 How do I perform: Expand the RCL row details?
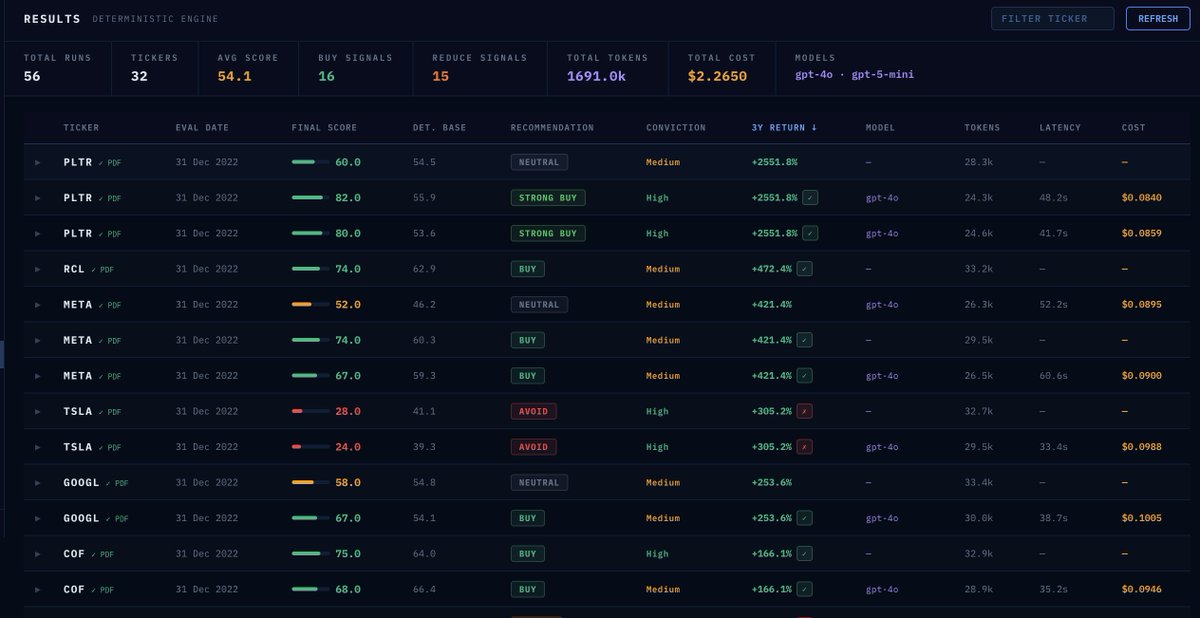point(38,269)
